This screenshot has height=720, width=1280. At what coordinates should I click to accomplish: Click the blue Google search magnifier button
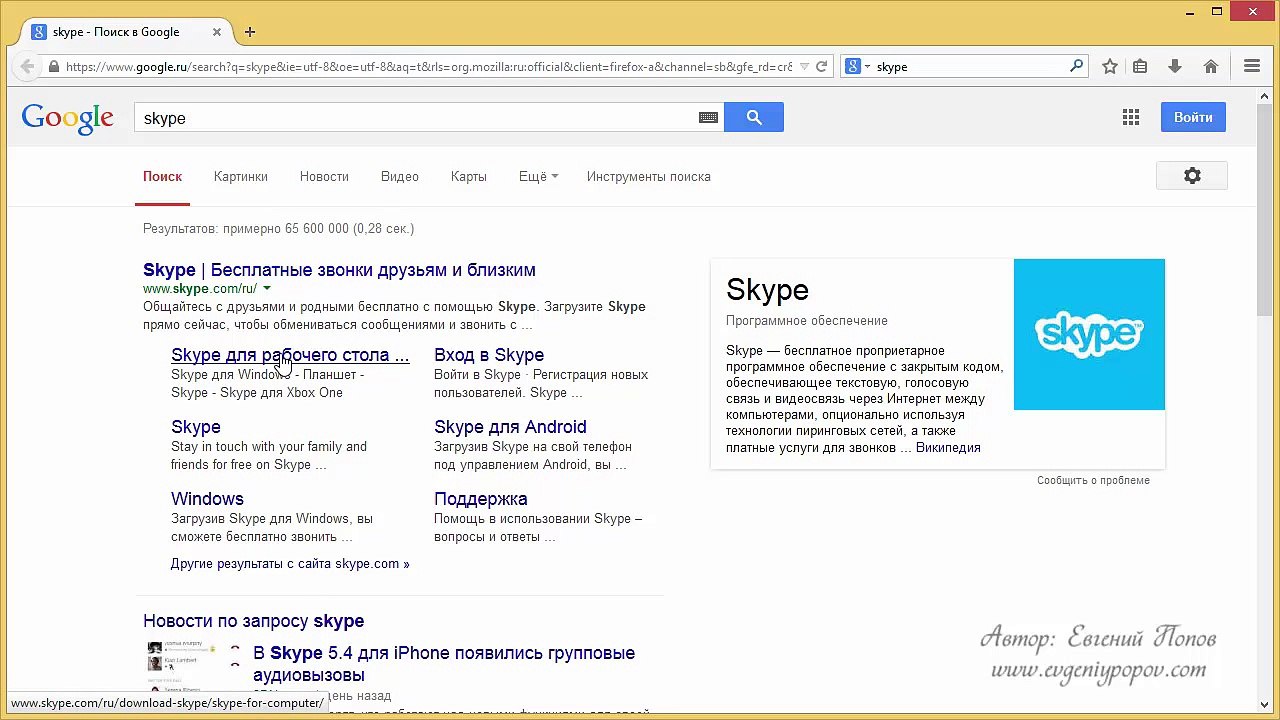click(x=753, y=118)
